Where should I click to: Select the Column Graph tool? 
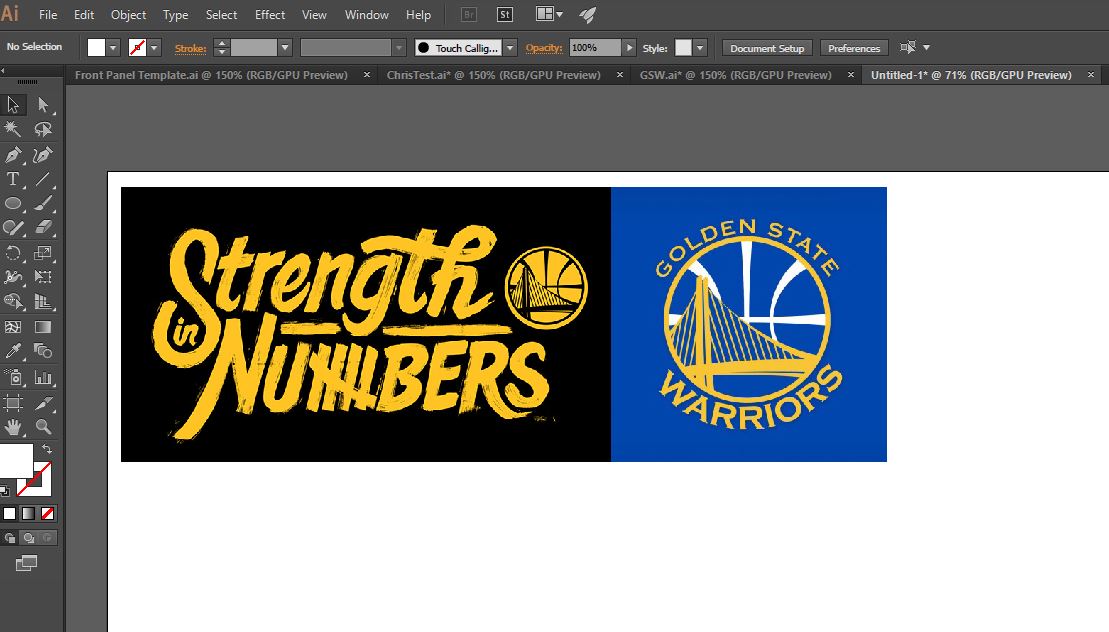(43, 378)
